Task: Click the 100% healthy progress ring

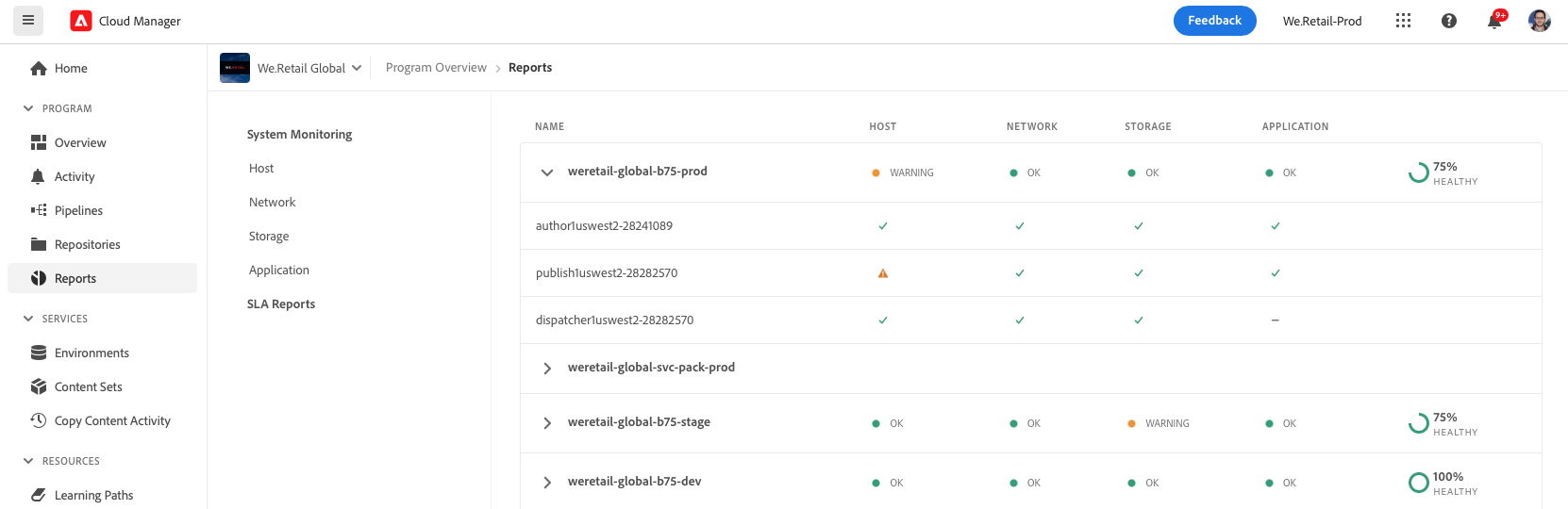Action: [1418, 483]
